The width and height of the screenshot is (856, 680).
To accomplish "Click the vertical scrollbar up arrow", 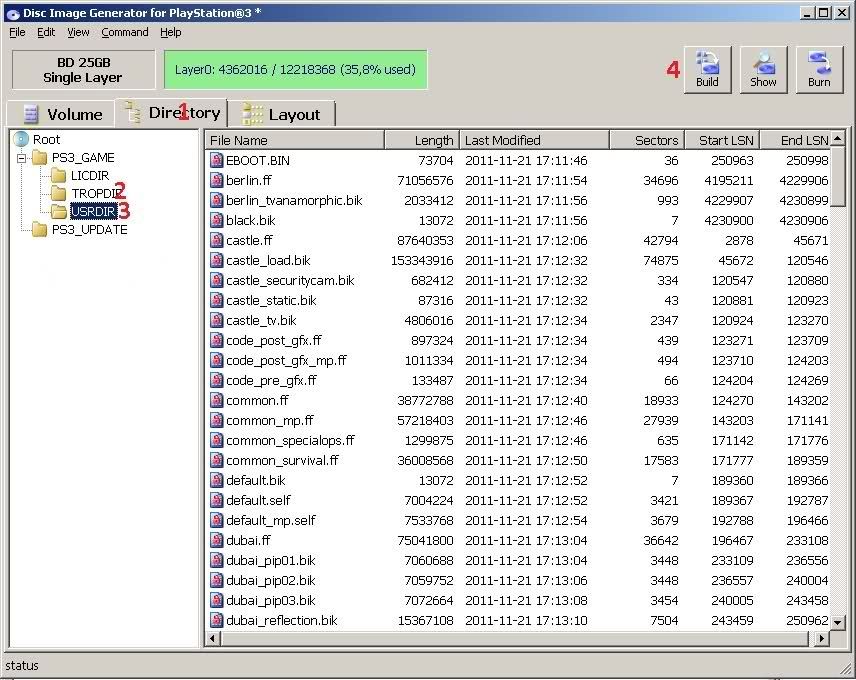I will [837, 138].
